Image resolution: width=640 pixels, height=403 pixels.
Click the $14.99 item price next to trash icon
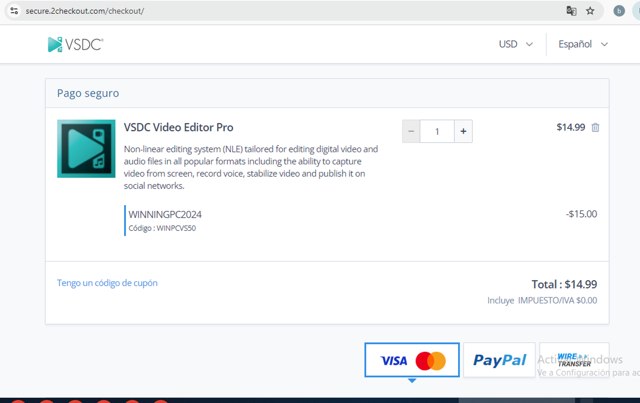571,127
